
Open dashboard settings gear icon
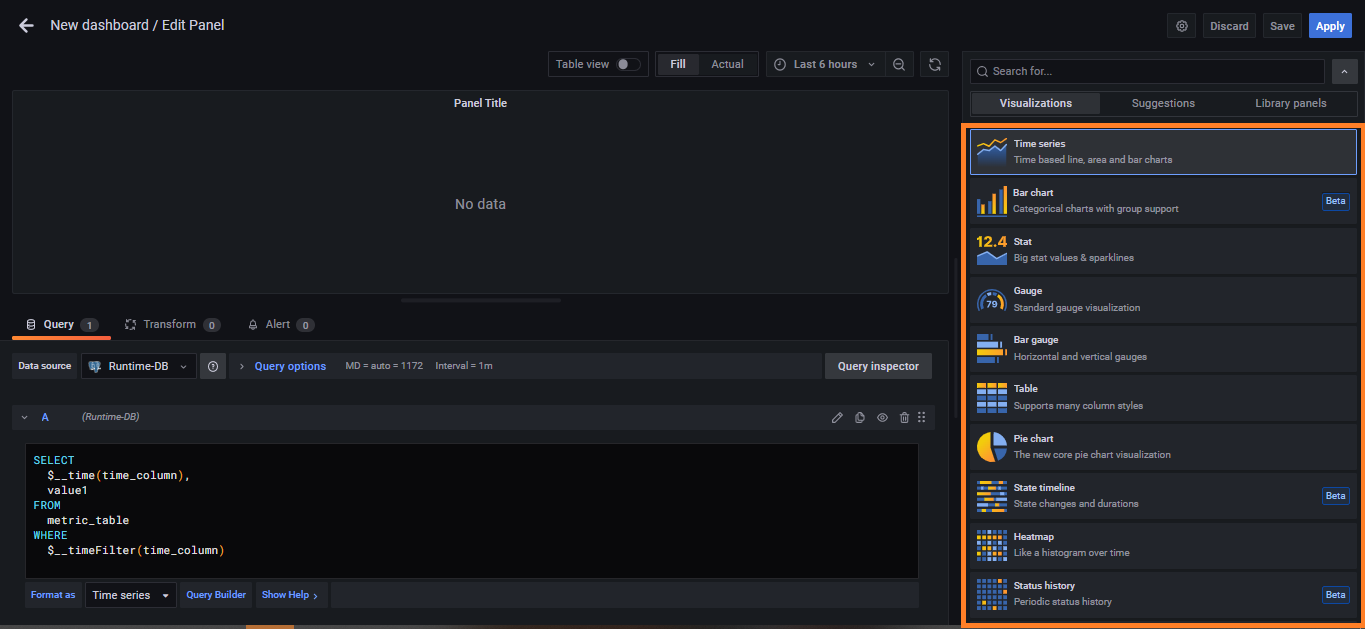1182,26
